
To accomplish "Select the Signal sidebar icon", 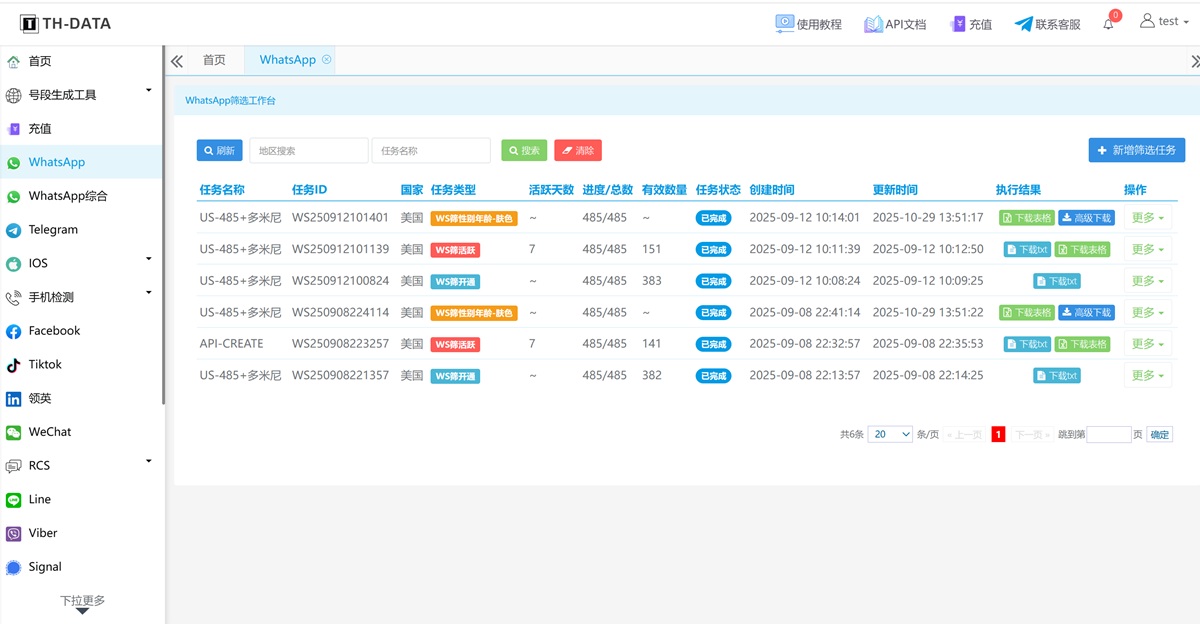I will pyautogui.click(x=14, y=567).
